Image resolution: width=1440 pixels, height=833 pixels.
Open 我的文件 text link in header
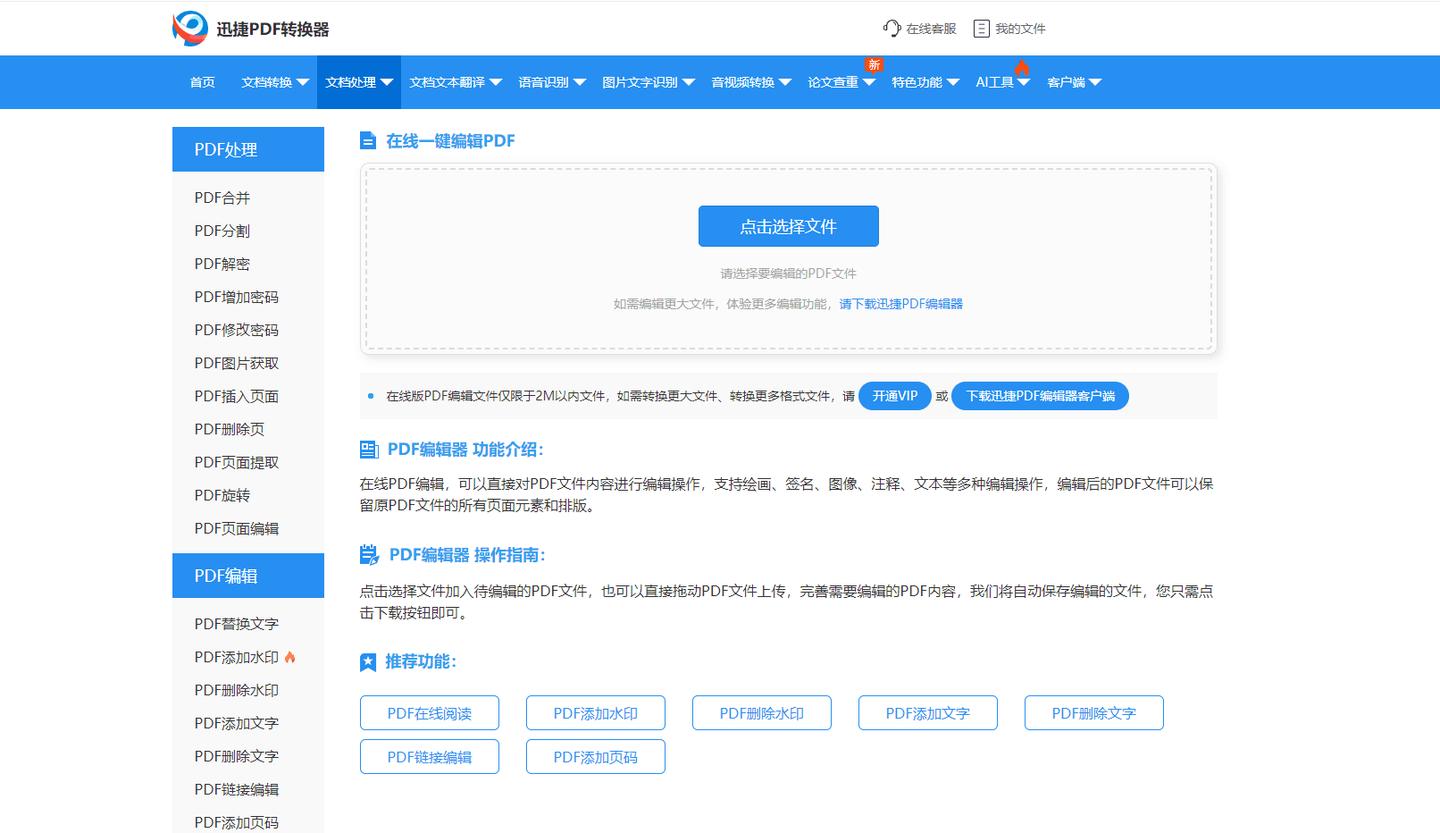[1020, 29]
